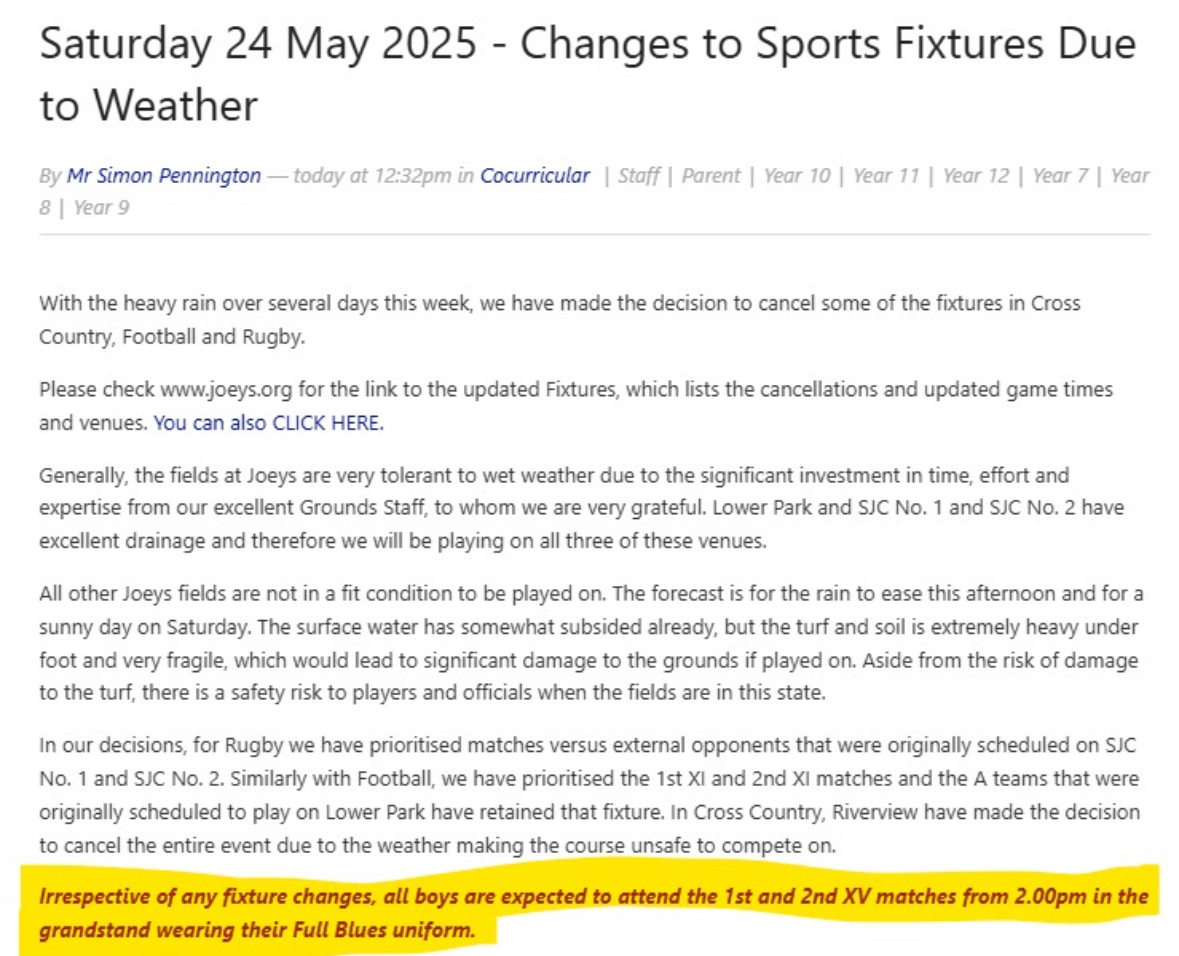Select the Year 12 tag
Image resolution: width=1179 pixels, height=956 pixels.
(x=976, y=175)
